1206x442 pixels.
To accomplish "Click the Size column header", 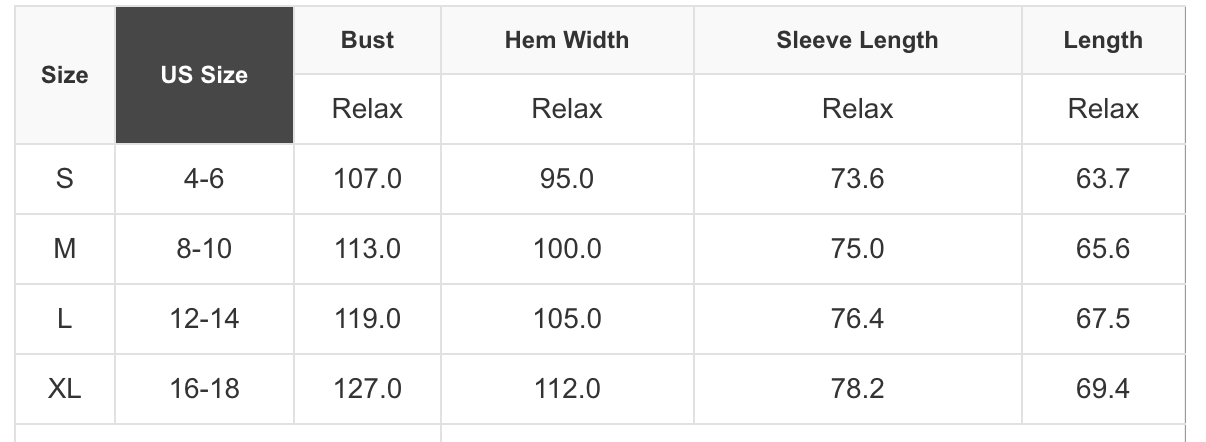I will (x=64, y=75).
